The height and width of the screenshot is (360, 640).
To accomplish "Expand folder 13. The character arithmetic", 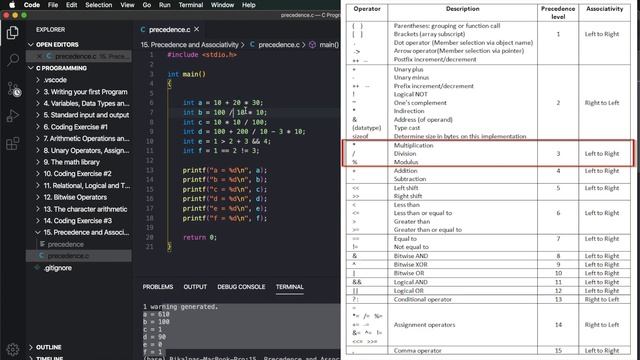I will point(85,209).
